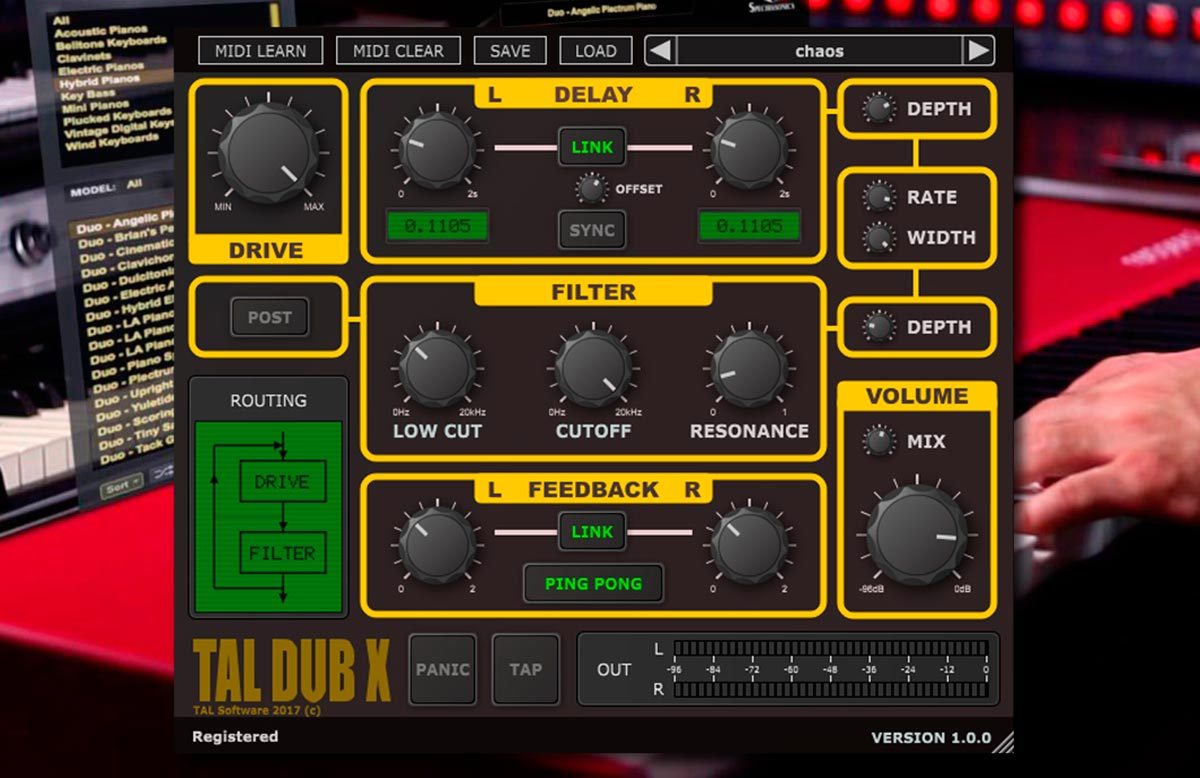Select Wind Keyboards in the Keyscape category list

(111, 143)
